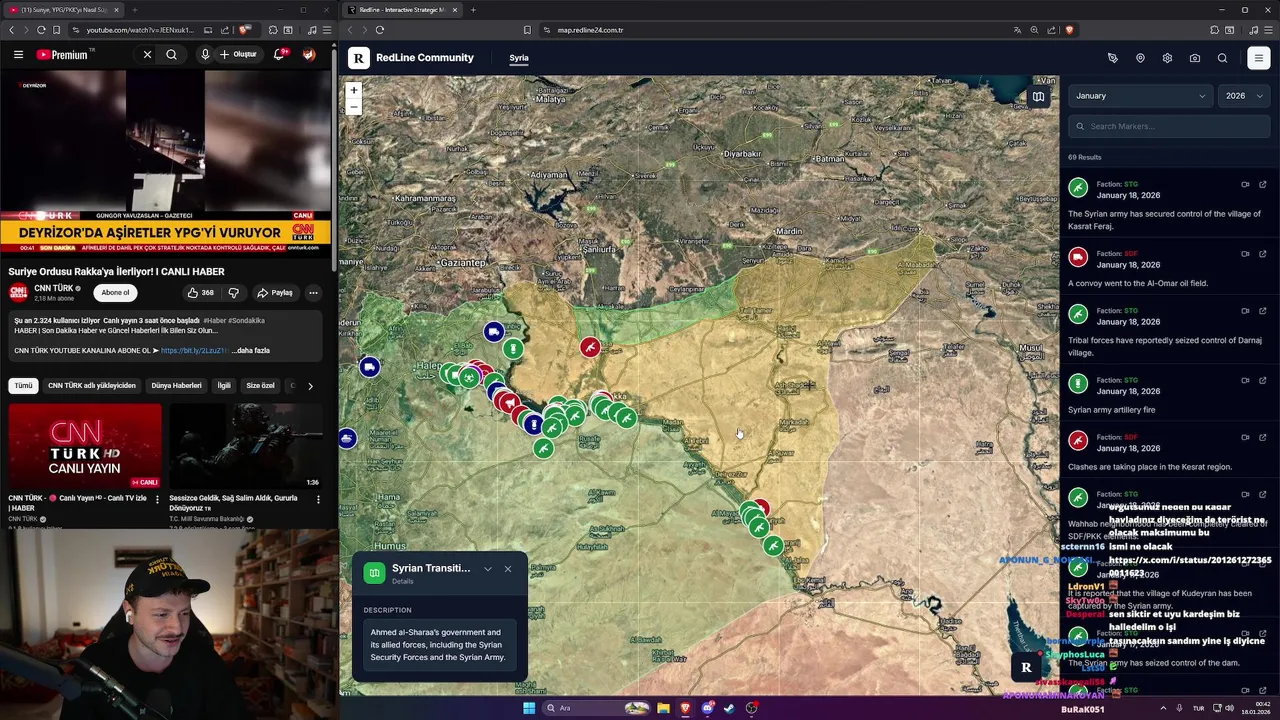Viewport: 1280px width, 720px height.
Task: Click the YouTube Premium logo
Action: [62, 54]
